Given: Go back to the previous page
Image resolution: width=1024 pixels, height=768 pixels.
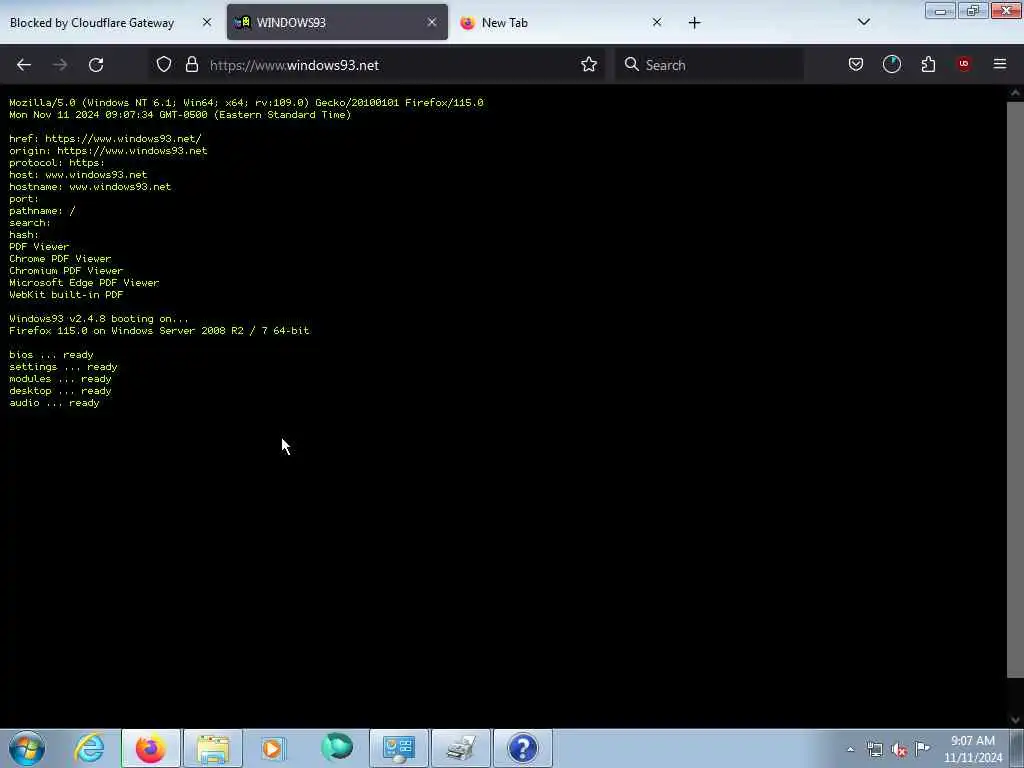Looking at the screenshot, I should pyautogui.click(x=24, y=65).
